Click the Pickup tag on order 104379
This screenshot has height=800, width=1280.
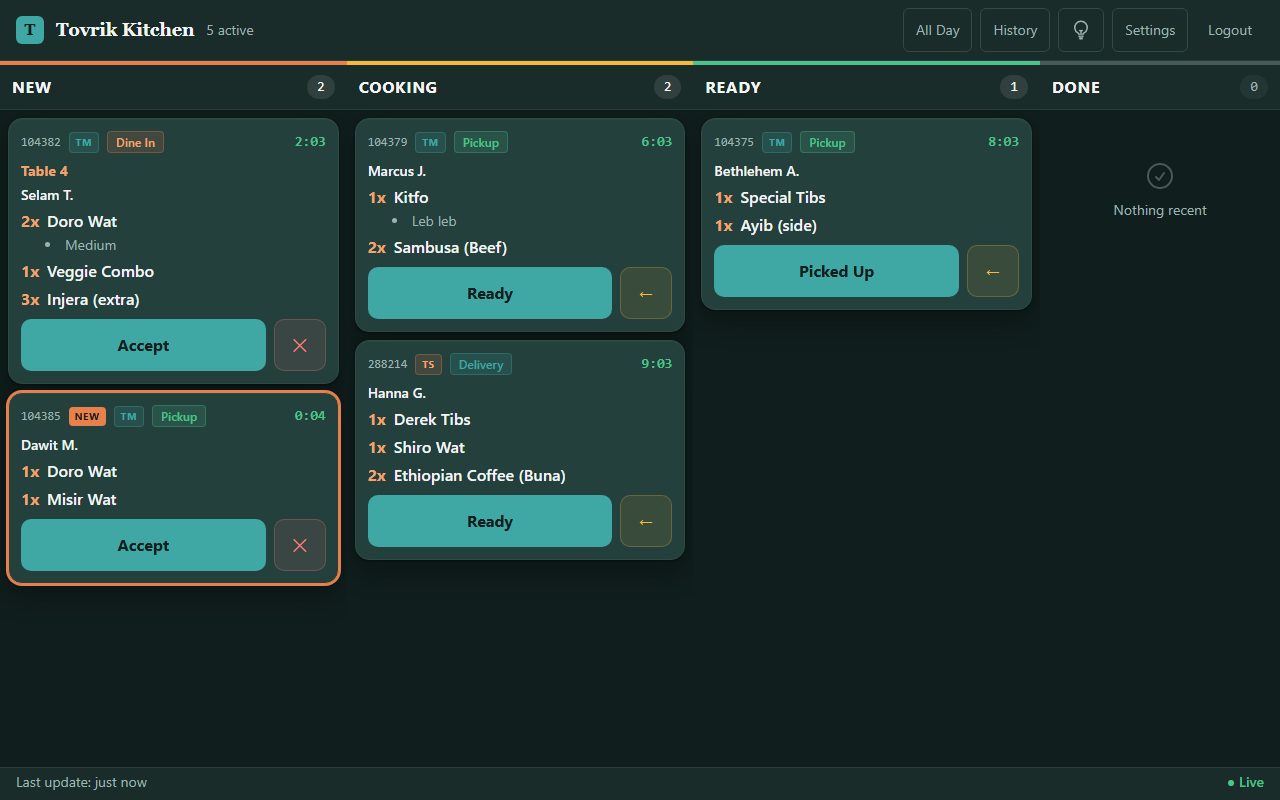tap(481, 142)
